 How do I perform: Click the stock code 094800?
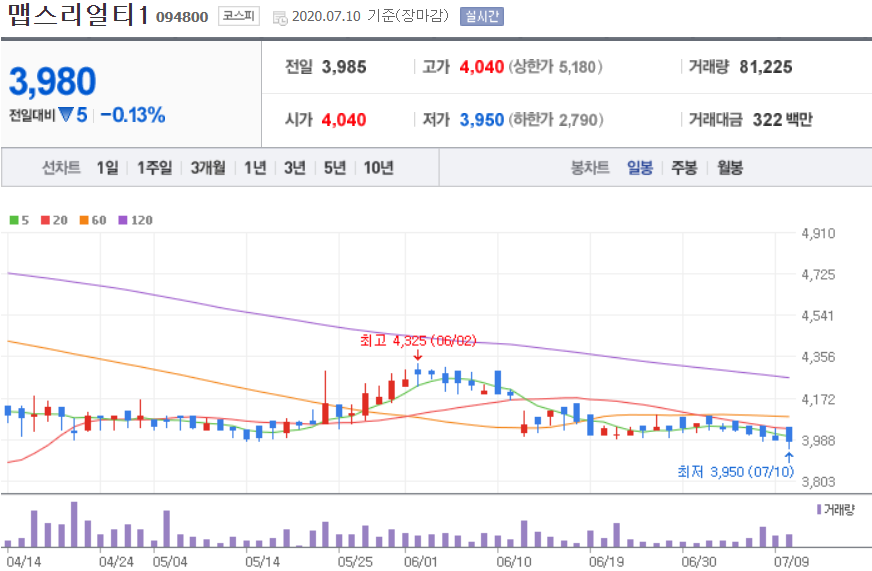pos(182,17)
